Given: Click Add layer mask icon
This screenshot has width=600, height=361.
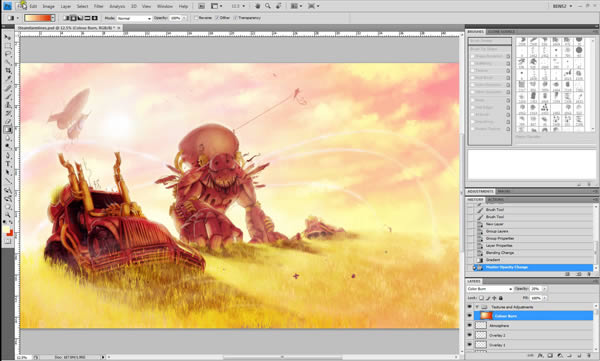Looking at the screenshot, I should tap(550, 356).
